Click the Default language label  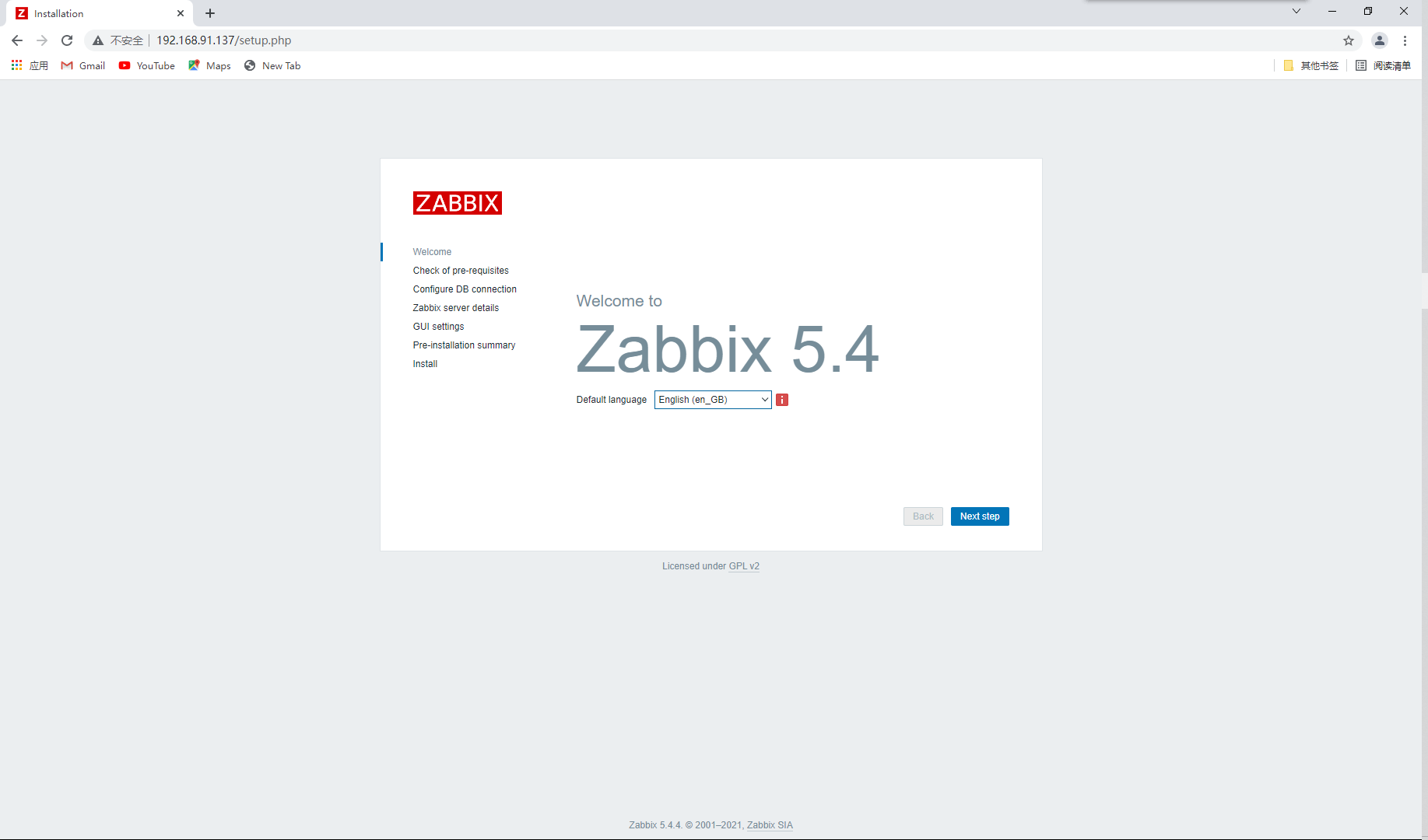(x=612, y=400)
